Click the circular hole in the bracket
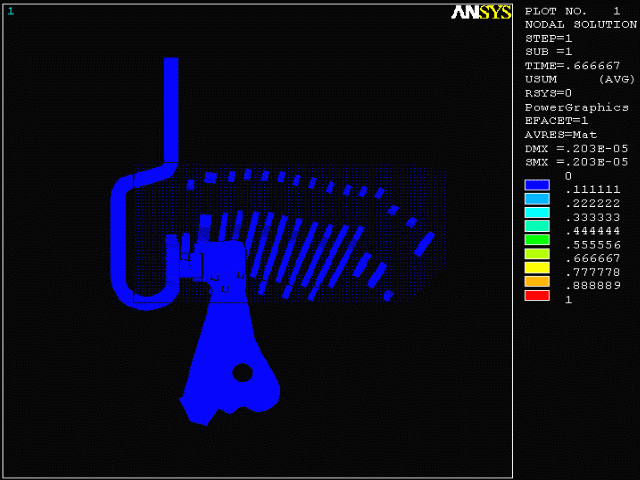The image size is (640, 480). [x=242, y=373]
